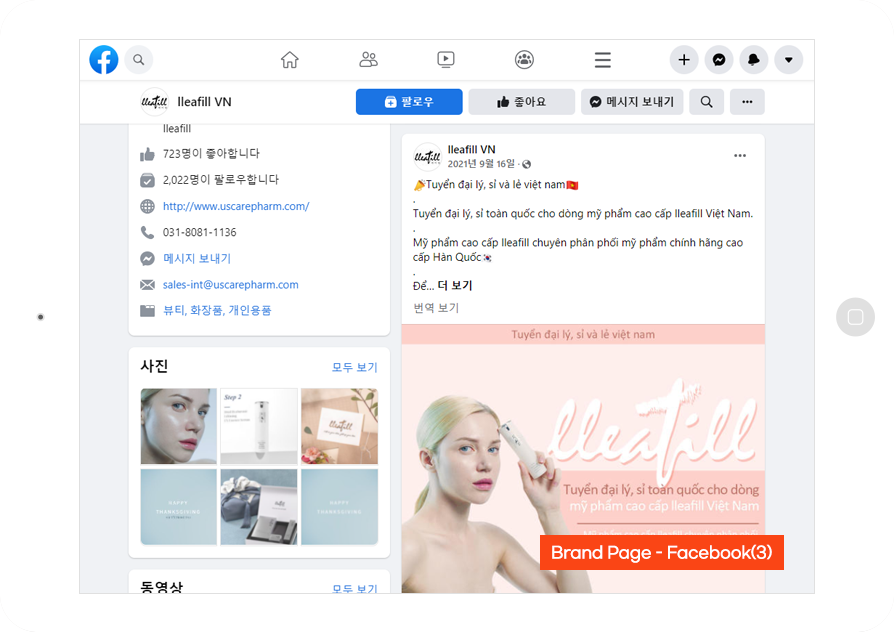Click the phone icon in About panel
894x632 pixels.
tap(147, 232)
